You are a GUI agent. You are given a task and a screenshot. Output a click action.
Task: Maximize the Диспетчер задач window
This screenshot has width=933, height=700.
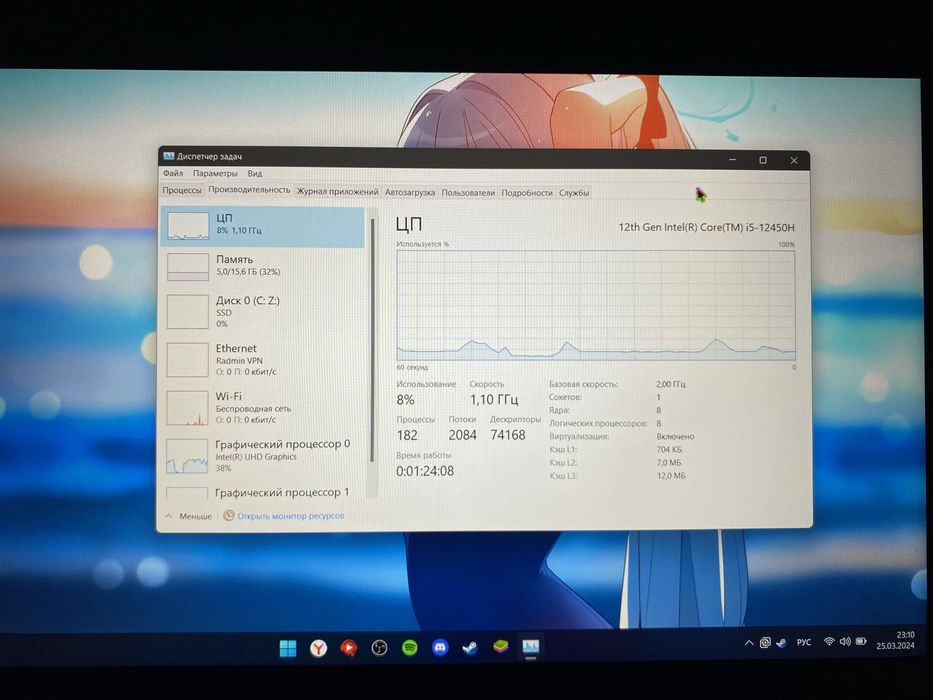pyautogui.click(x=763, y=160)
